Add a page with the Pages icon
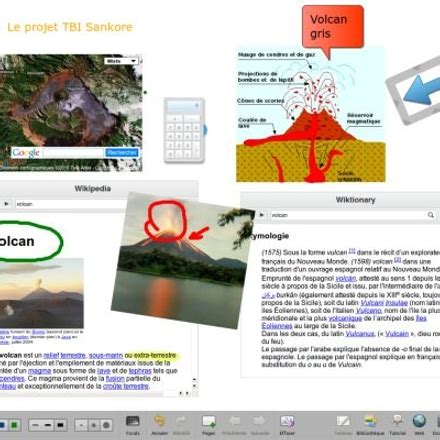Viewport: 440px width, 440px height. (x=209, y=421)
